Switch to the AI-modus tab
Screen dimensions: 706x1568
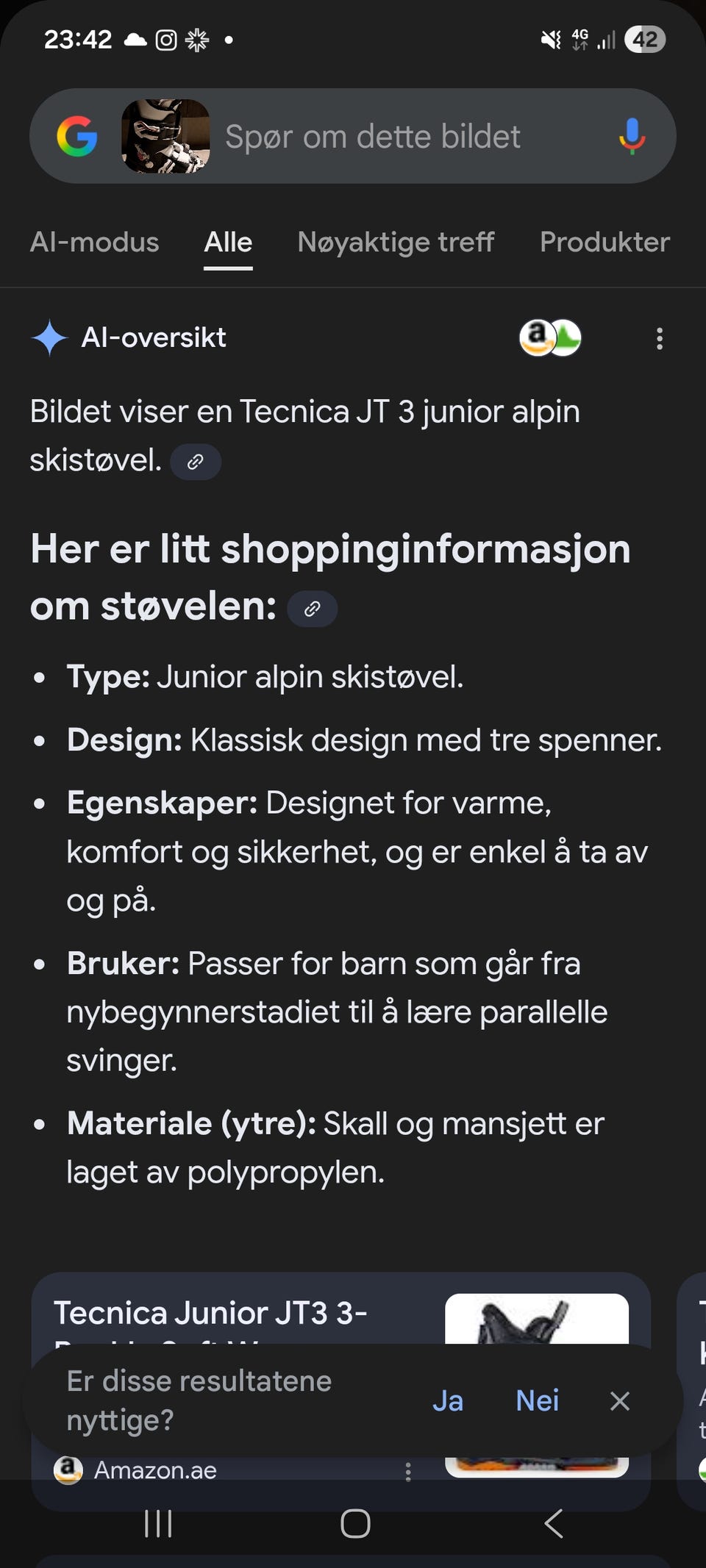coord(94,243)
